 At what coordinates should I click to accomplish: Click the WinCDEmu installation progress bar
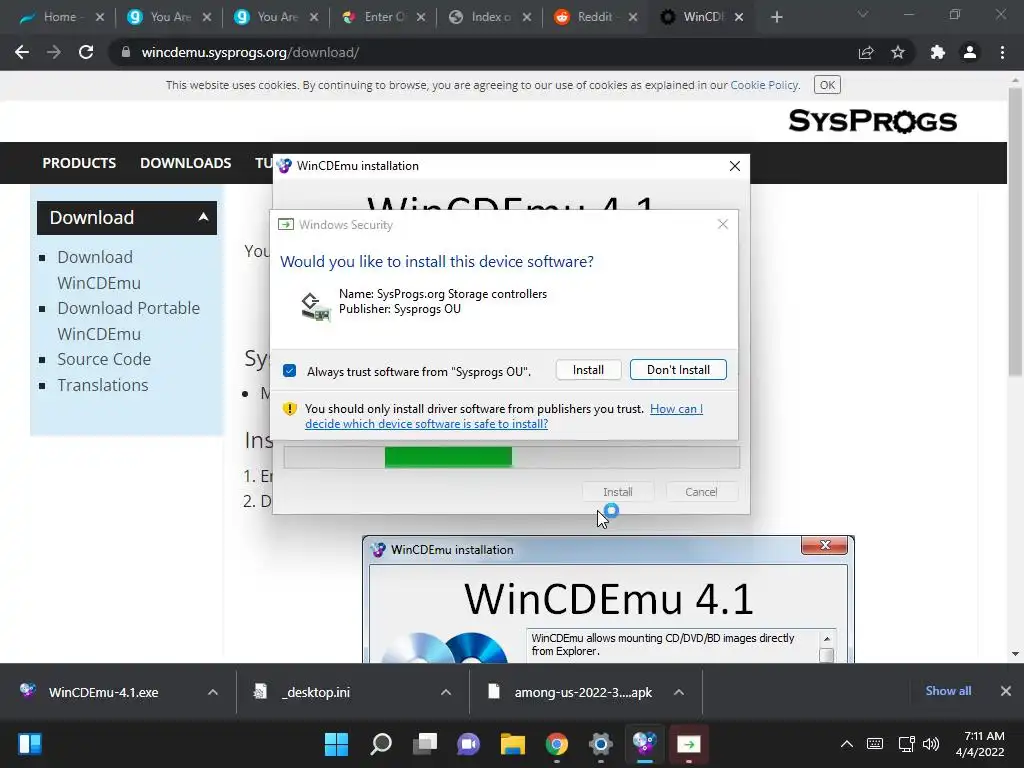[x=511, y=457]
